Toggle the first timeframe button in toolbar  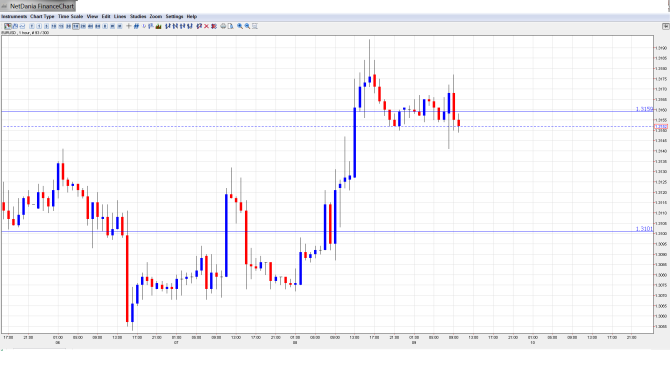[x=32, y=26]
